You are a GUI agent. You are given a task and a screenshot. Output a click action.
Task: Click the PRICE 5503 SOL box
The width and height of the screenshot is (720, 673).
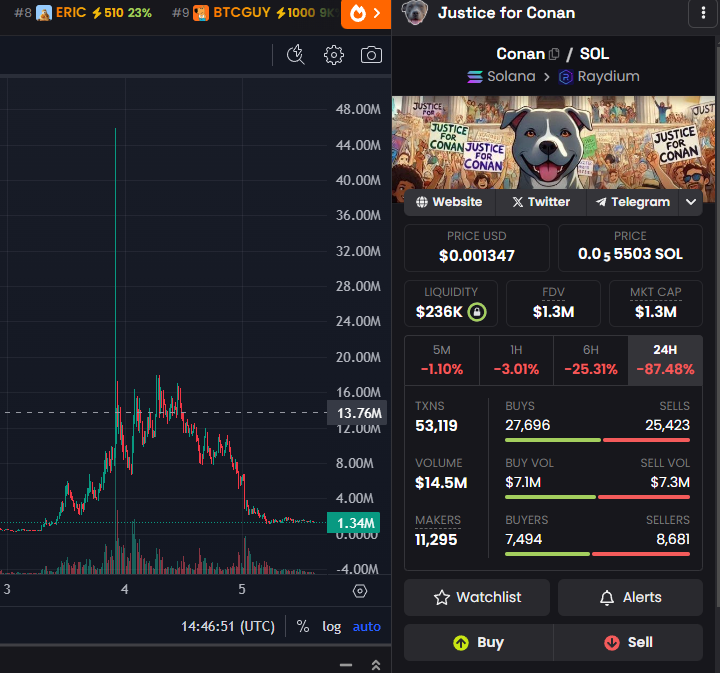630,248
